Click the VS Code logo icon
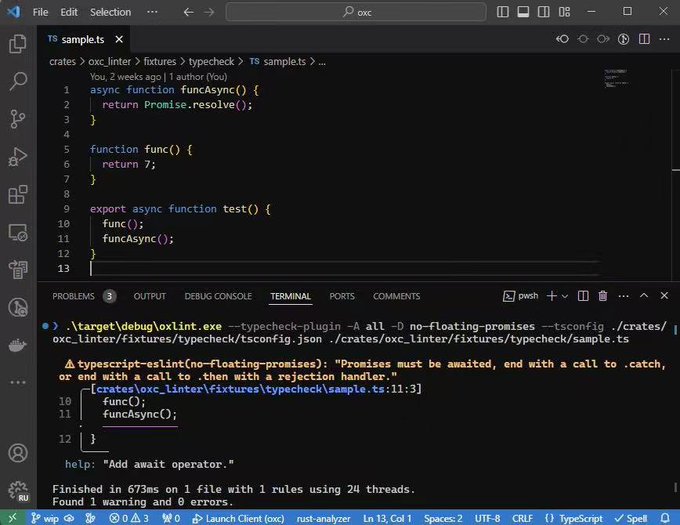Image resolution: width=680 pixels, height=525 pixels. click(x=13, y=12)
